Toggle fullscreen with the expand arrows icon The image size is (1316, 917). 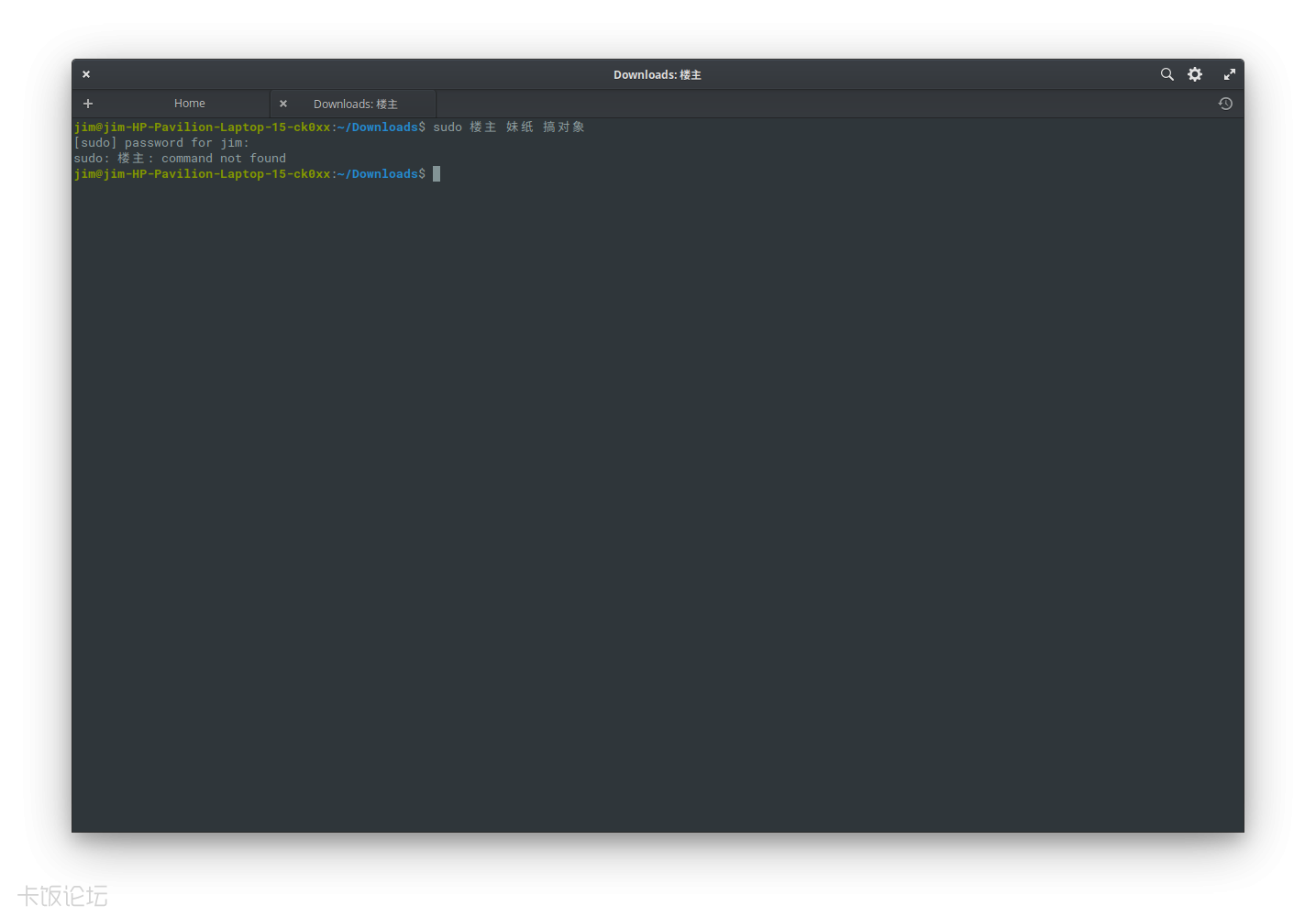tap(1229, 74)
